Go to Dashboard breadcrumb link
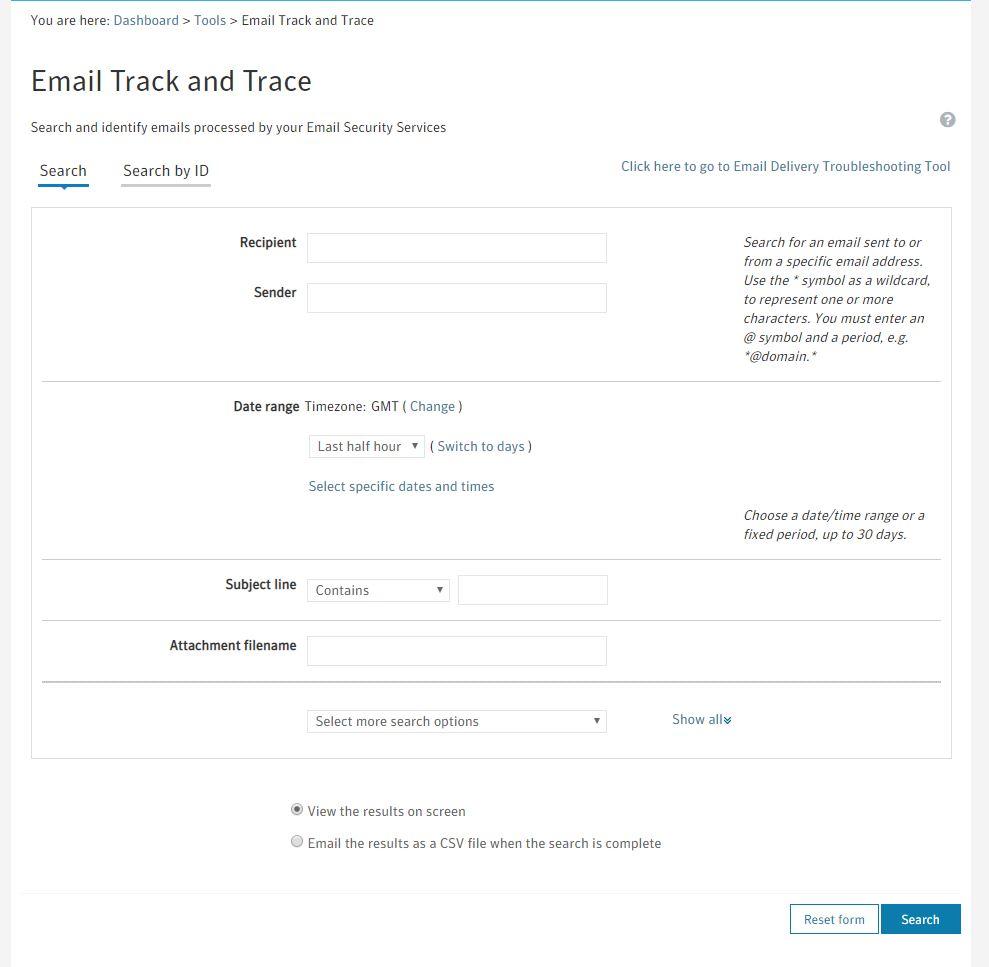The height and width of the screenshot is (967, 989). tap(146, 20)
